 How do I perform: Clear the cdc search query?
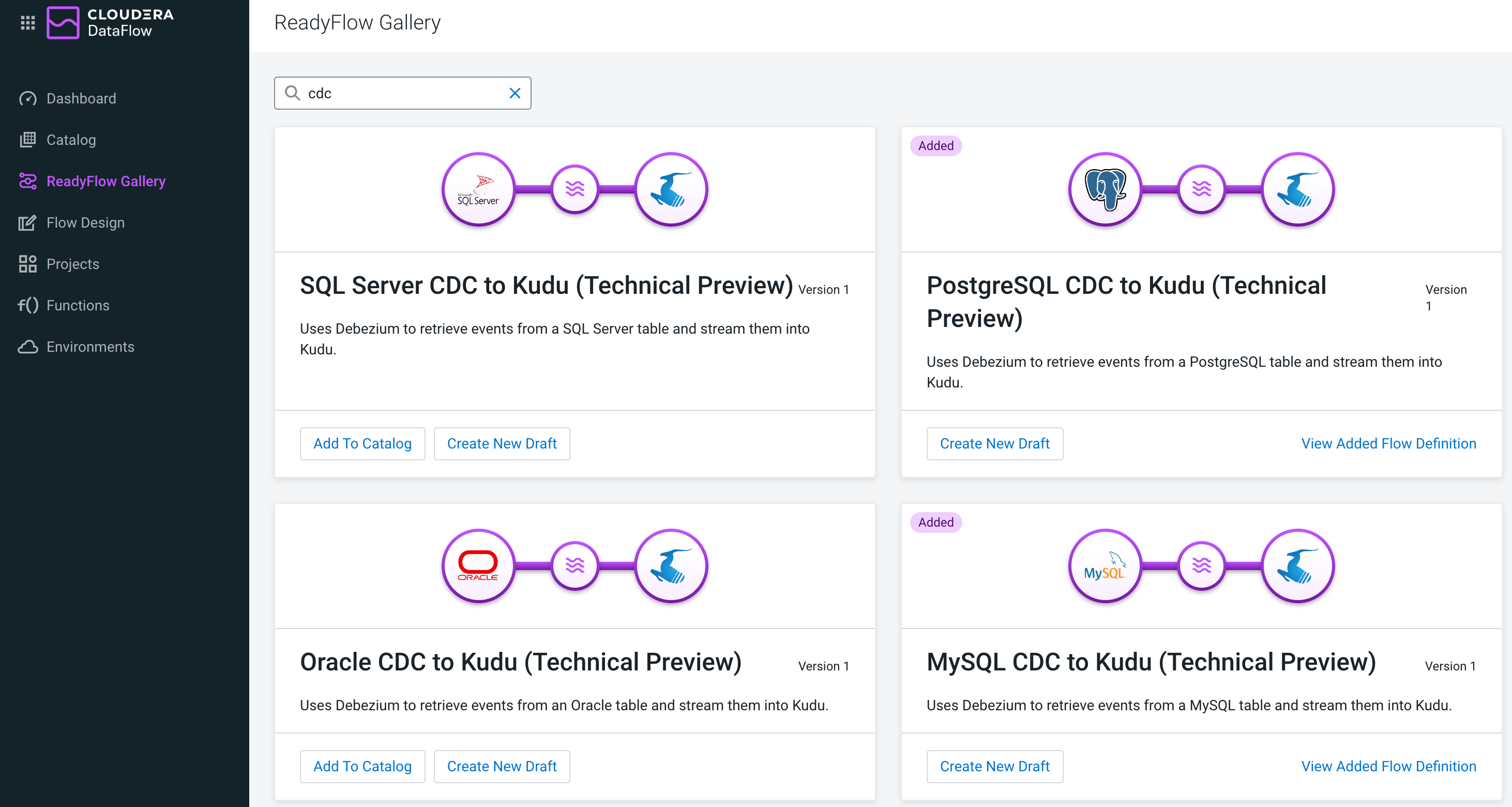coord(515,93)
